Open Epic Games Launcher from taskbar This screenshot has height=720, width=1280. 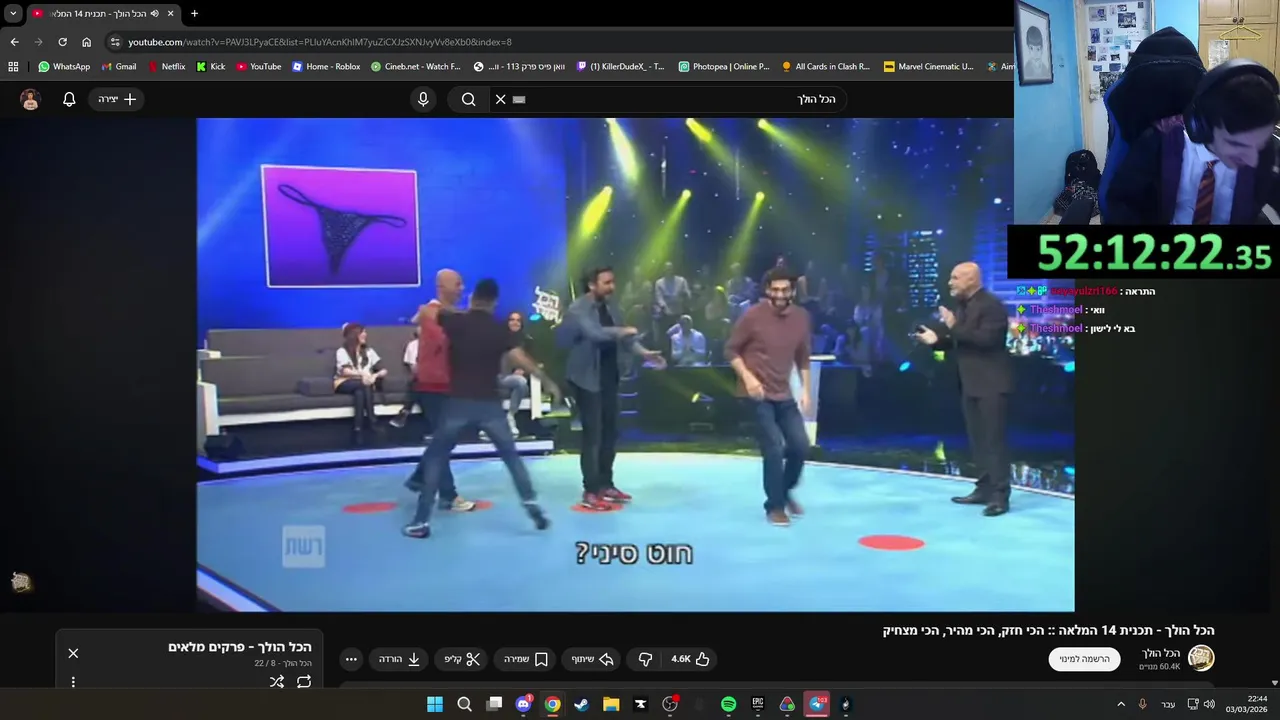(758, 704)
